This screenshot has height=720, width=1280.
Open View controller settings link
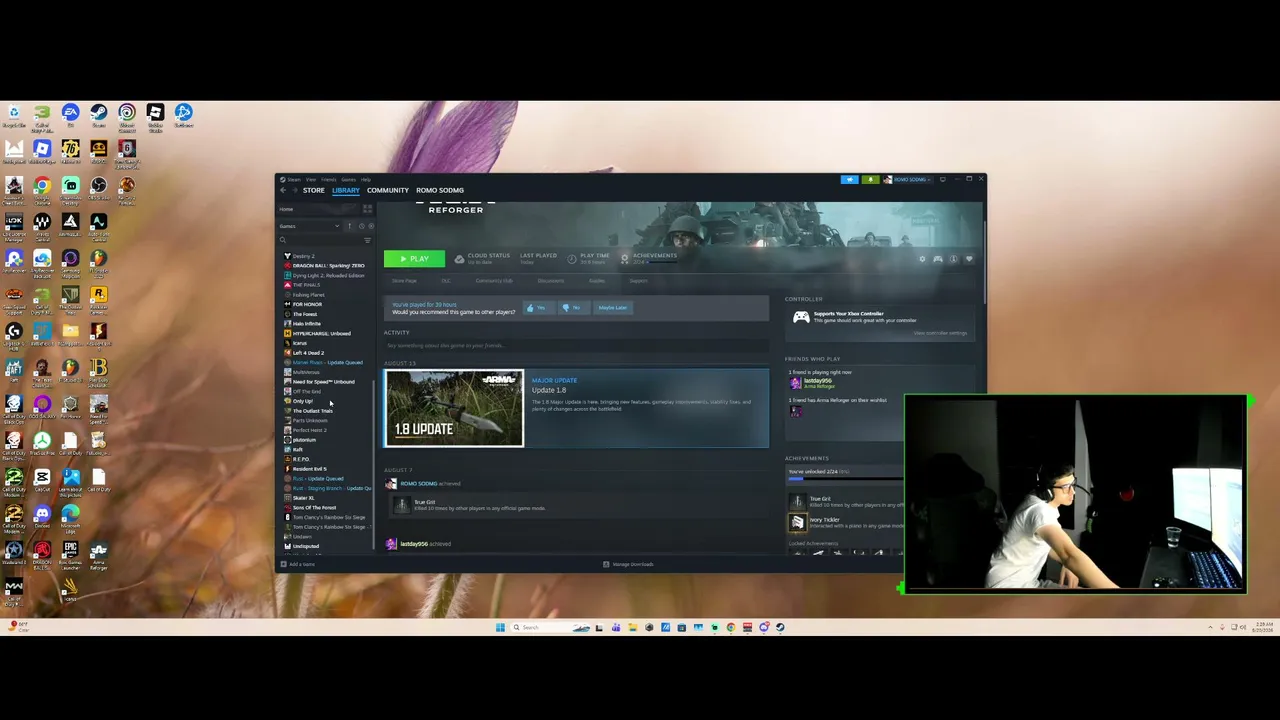point(940,333)
